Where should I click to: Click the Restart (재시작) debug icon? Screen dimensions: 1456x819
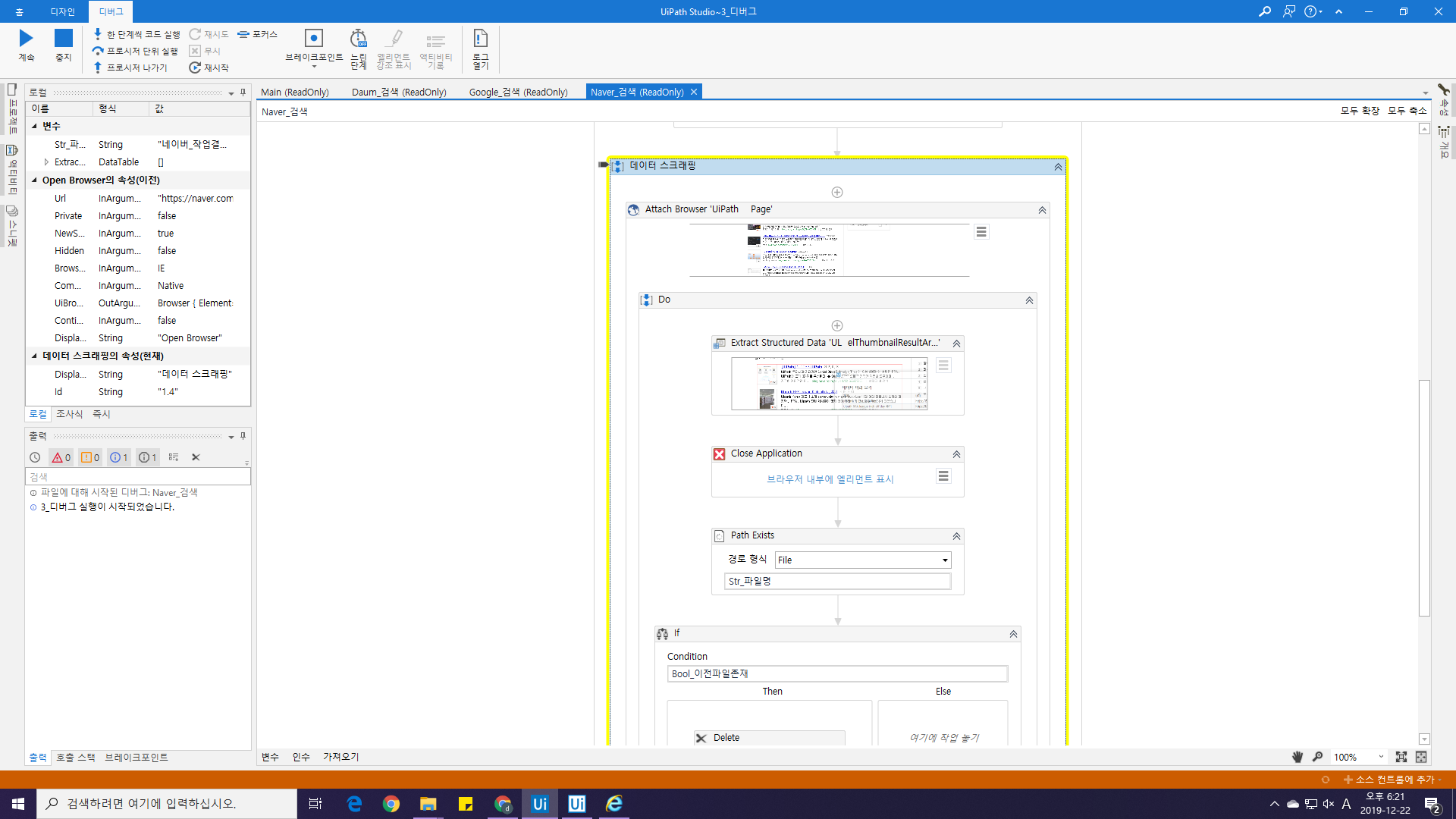click(209, 67)
